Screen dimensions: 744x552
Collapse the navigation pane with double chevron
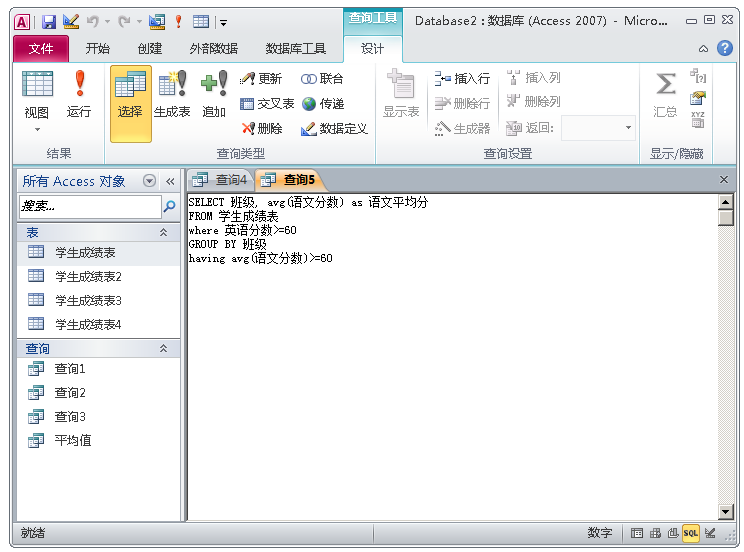click(x=170, y=181)
